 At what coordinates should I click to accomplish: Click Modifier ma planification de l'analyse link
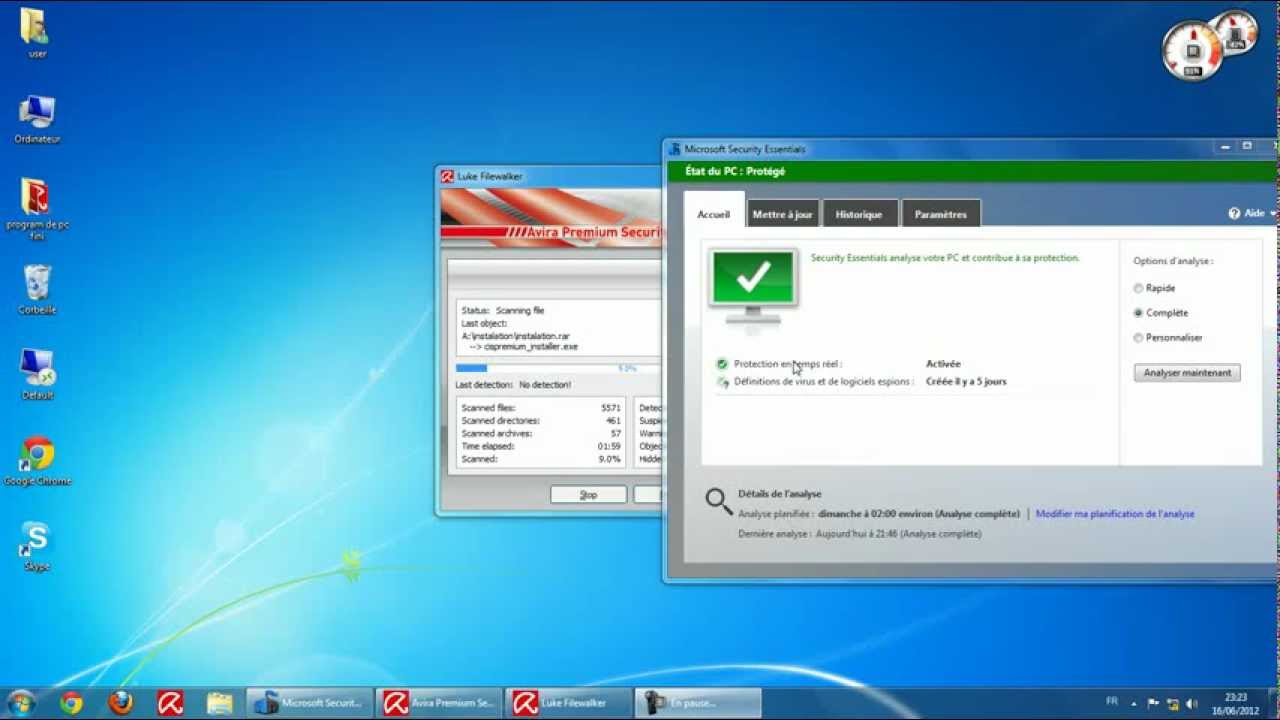coord(1115,514)
